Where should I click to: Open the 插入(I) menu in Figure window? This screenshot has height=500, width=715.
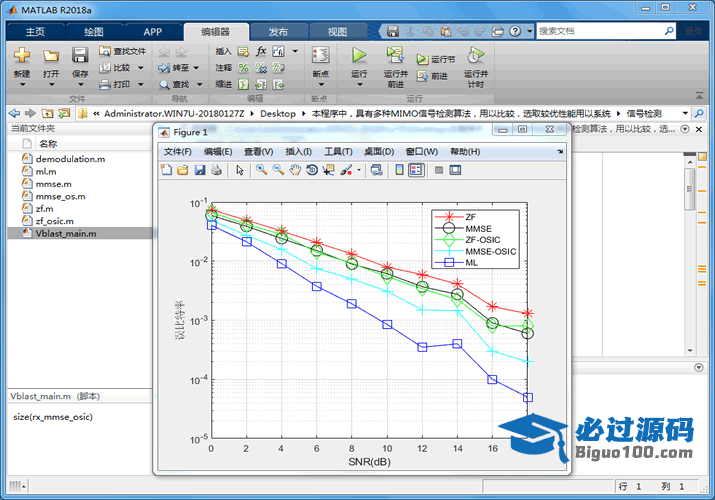pyautogui.click(x=298, y=151)
